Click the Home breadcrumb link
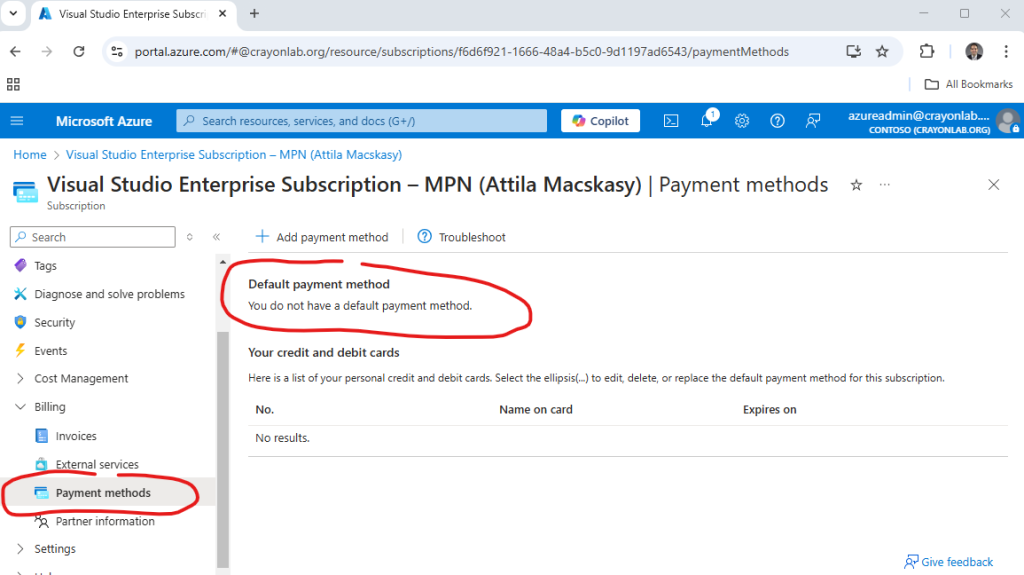 tap(30, 155)
